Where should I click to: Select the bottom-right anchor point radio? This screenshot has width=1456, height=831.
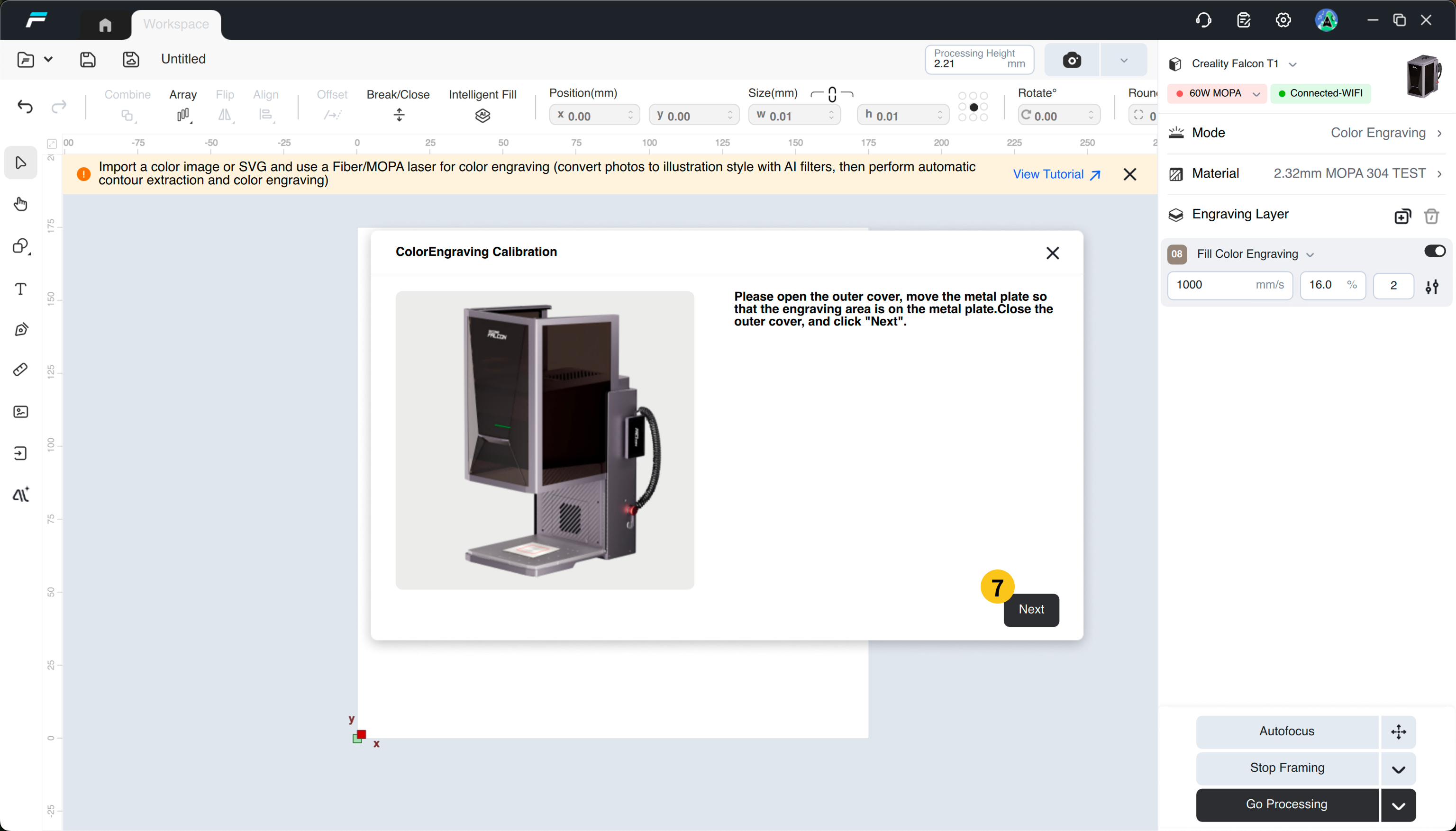pyautogui.click(x=984, y=117)
